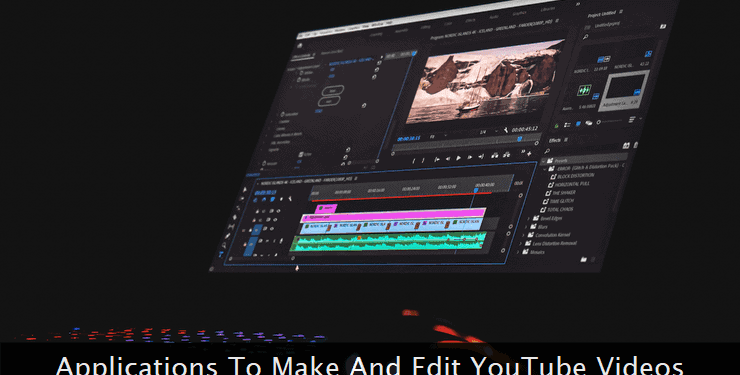740x375 pixels.
Task: Click the search icon in Project panel
Action: tap(586, 37)
